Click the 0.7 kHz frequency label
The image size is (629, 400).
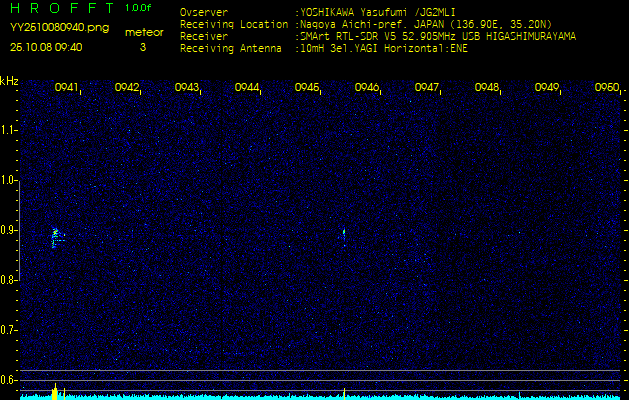(x=8, y=330)
